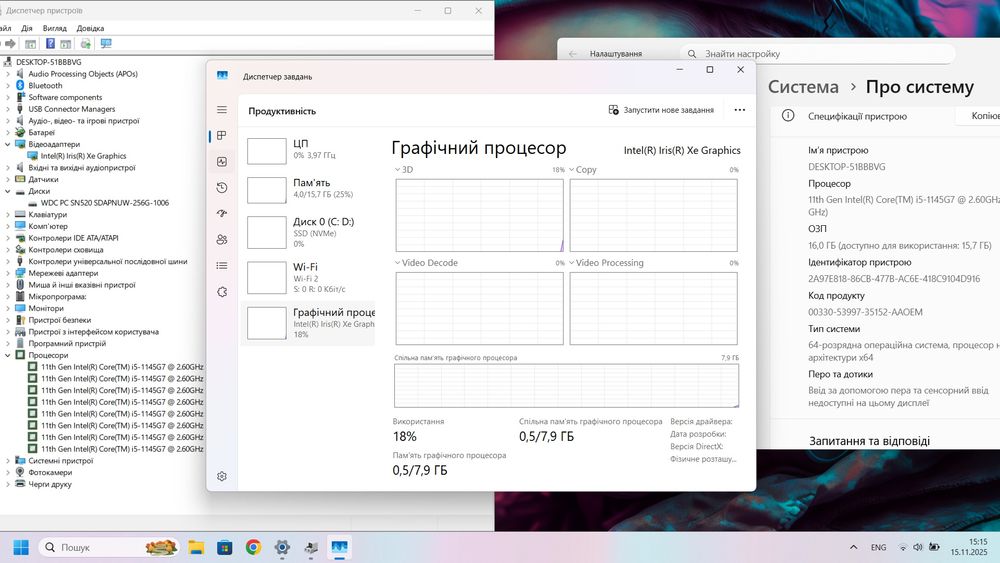Click the Знайти настройку search field
This screenshot has width=1000, height=563.
point(818,54)
